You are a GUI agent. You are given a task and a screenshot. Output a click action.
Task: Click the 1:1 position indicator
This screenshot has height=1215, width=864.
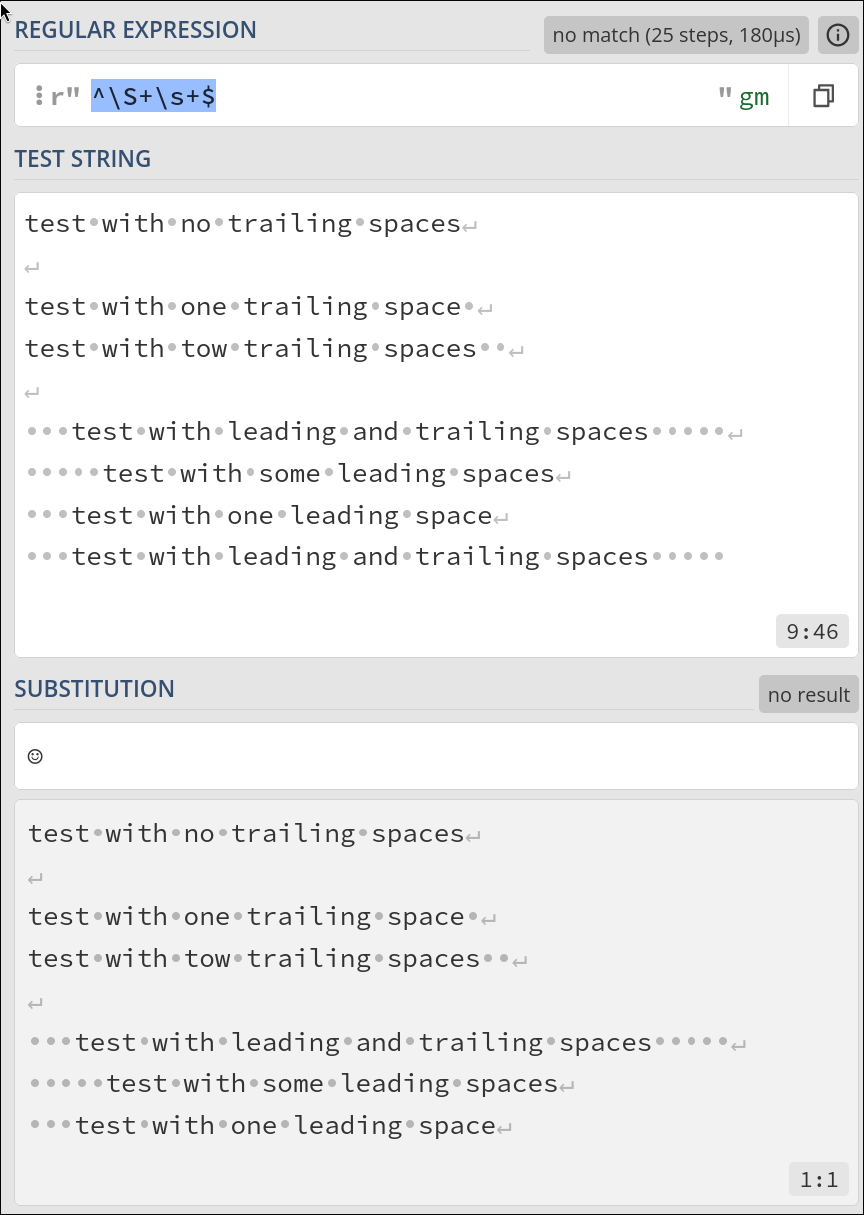[x=819, y=1180]
